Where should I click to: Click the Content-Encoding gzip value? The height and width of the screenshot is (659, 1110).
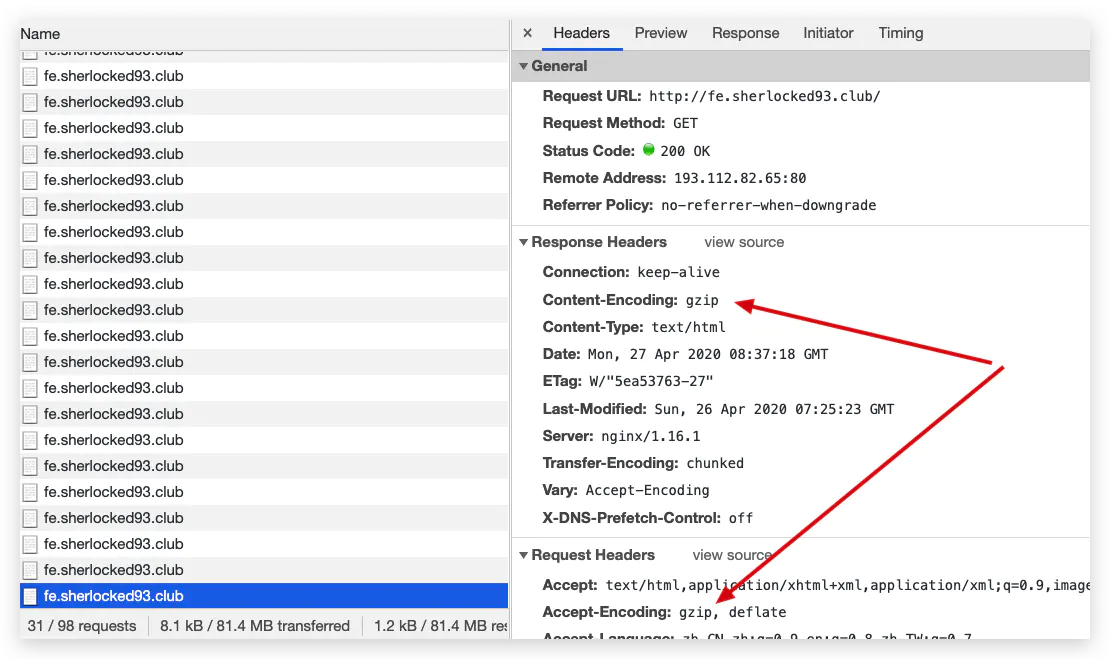pyautogui.click(x=702, y=300)
